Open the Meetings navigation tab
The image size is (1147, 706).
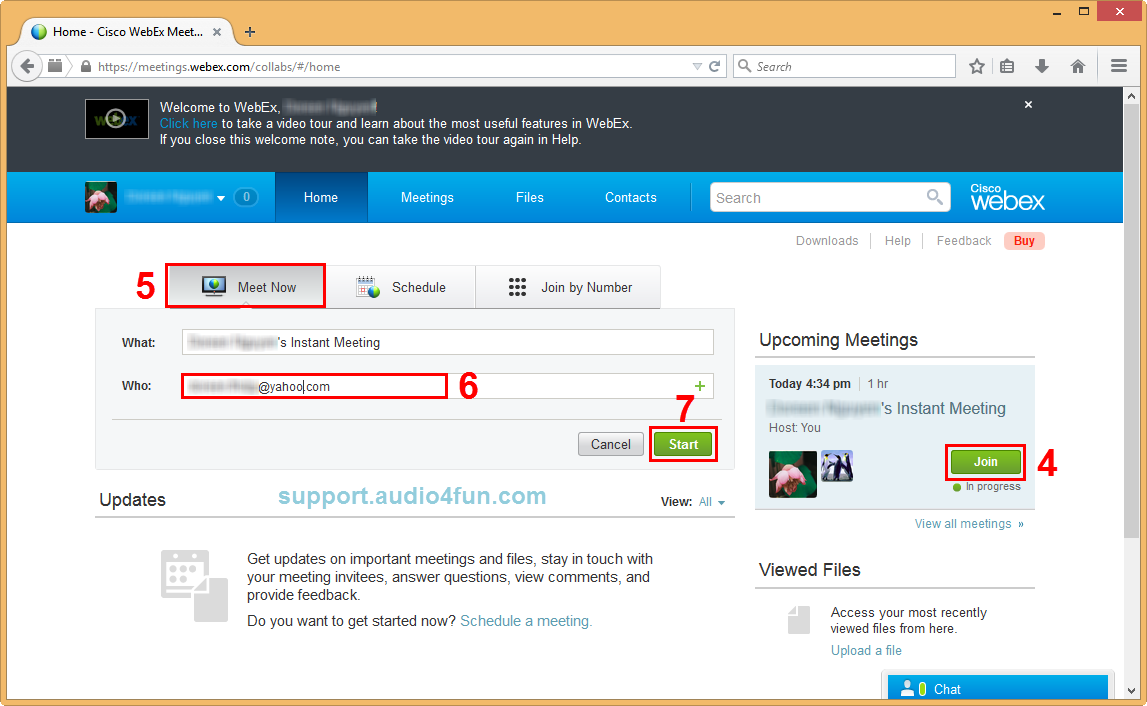[x=427, y=198]
